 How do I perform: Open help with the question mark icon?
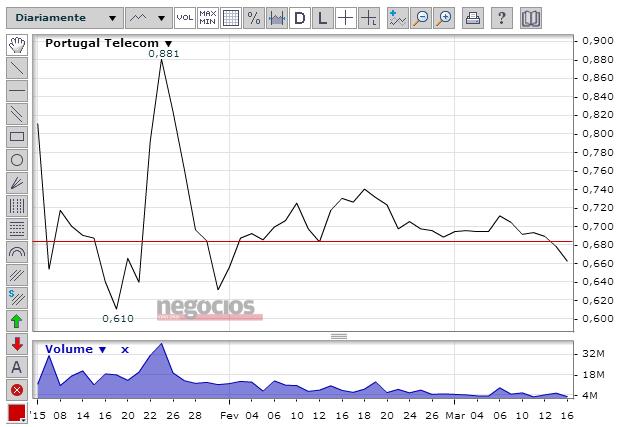[502, 18]
